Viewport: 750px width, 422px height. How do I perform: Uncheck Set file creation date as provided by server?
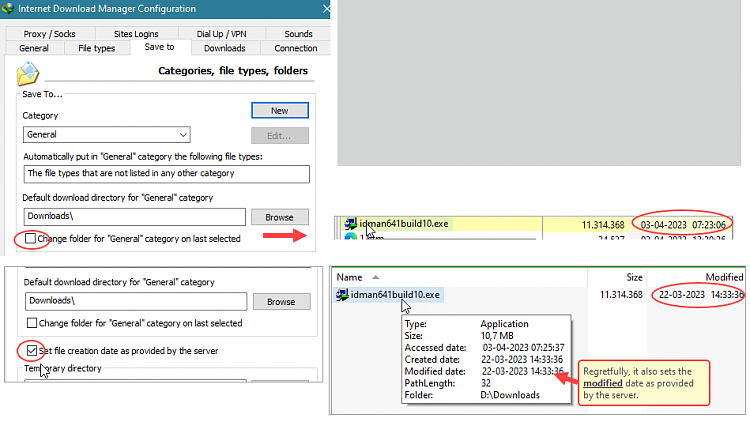[32, 351]
